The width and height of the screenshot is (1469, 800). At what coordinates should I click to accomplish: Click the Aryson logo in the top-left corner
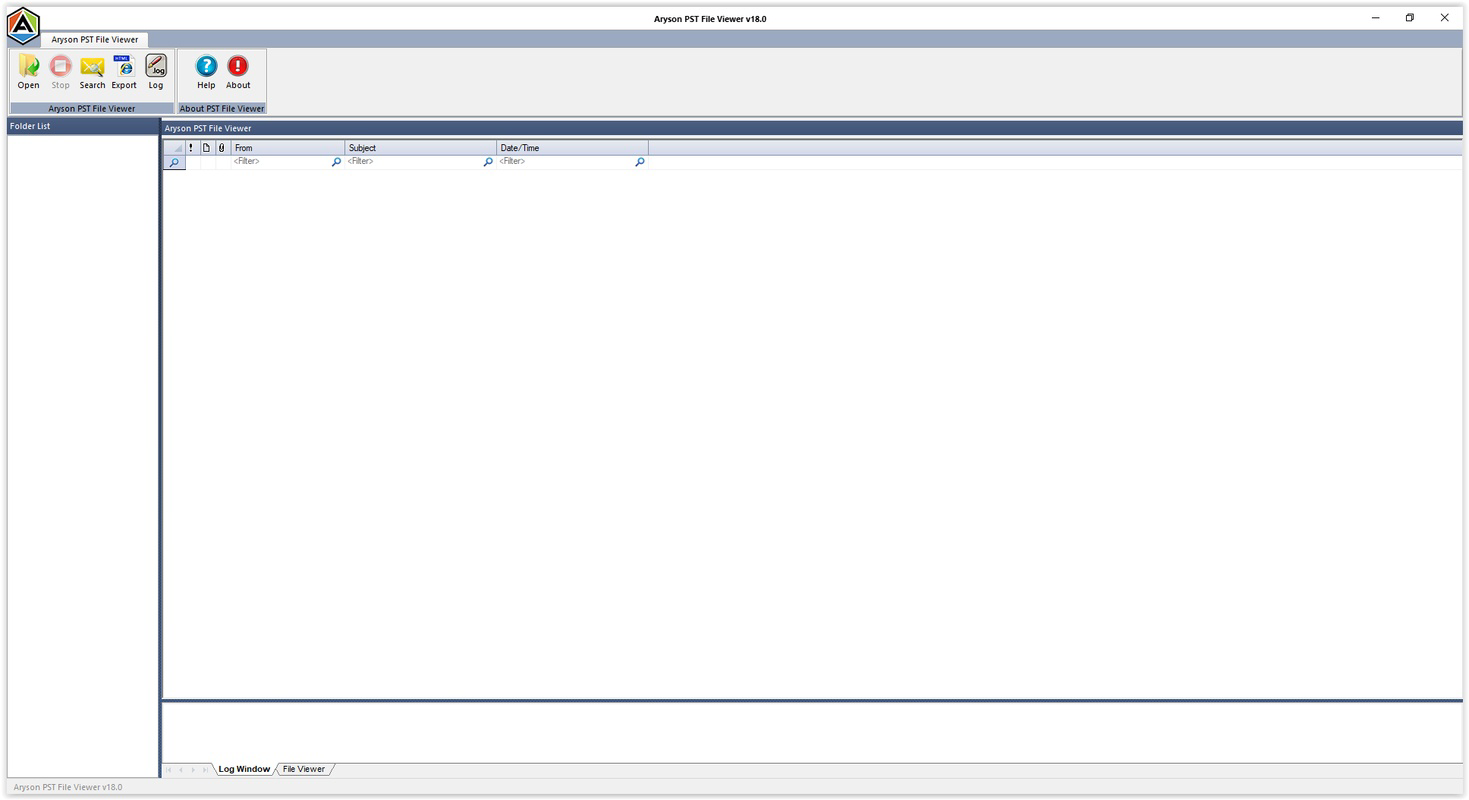[x=22, y=25]
